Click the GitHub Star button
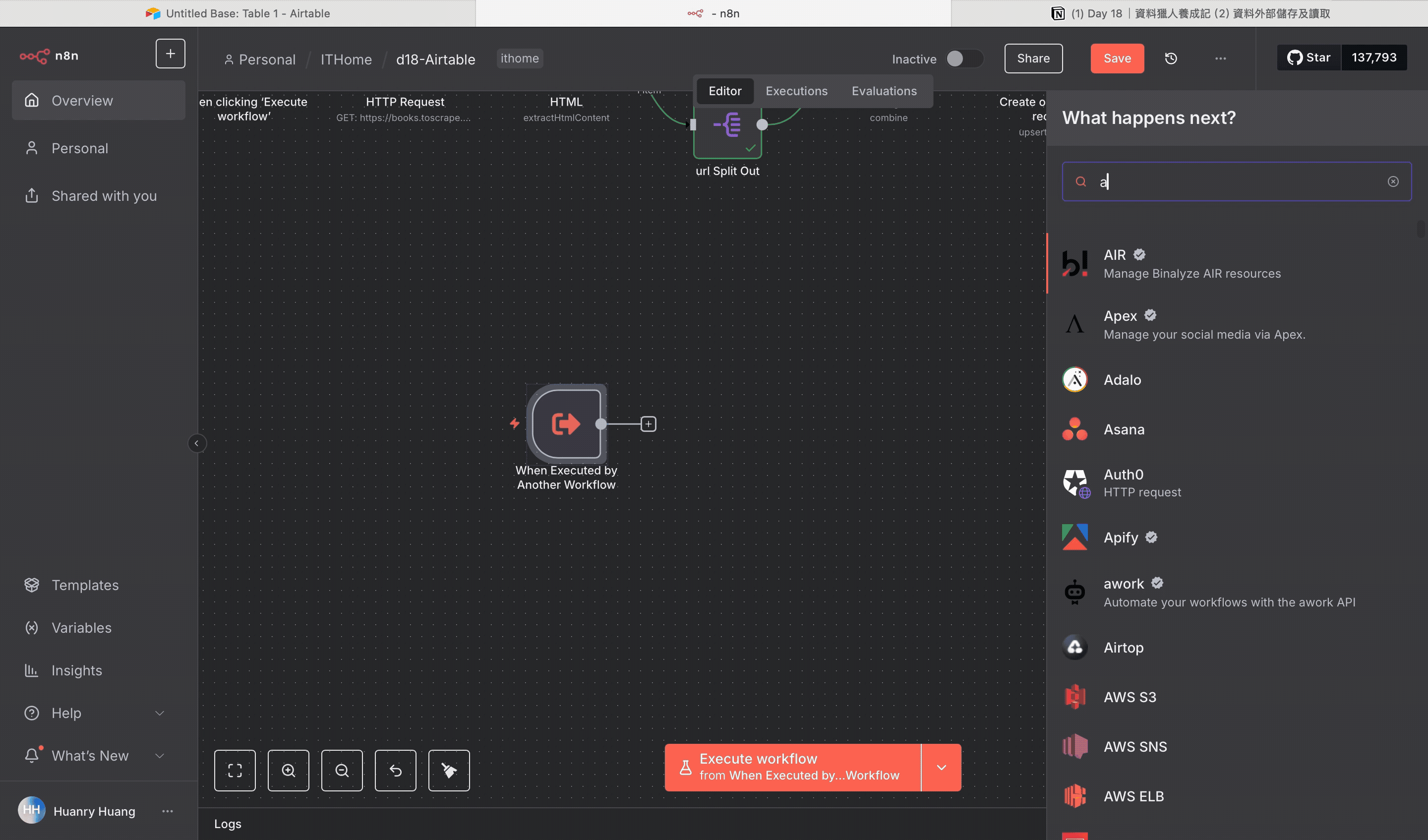Viewport: 1428px width, 840px height. coord(1309,58)
